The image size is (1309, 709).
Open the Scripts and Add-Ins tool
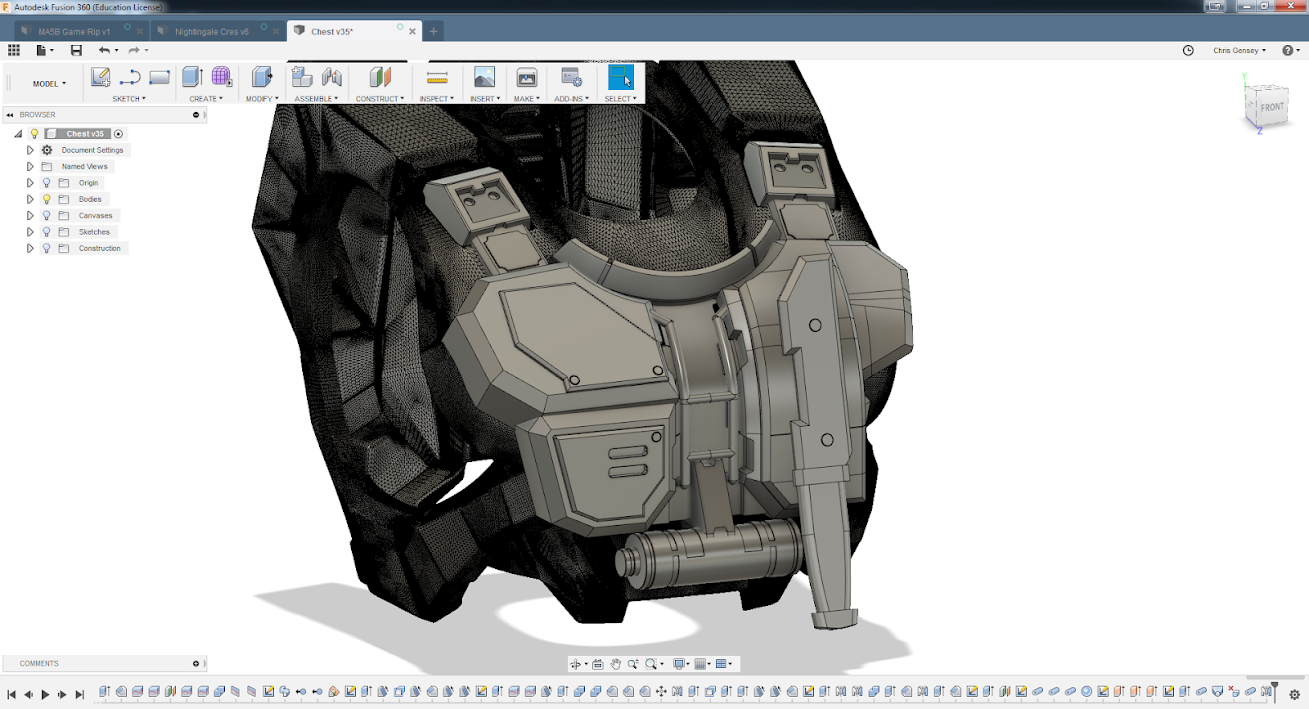click(571, 77)
